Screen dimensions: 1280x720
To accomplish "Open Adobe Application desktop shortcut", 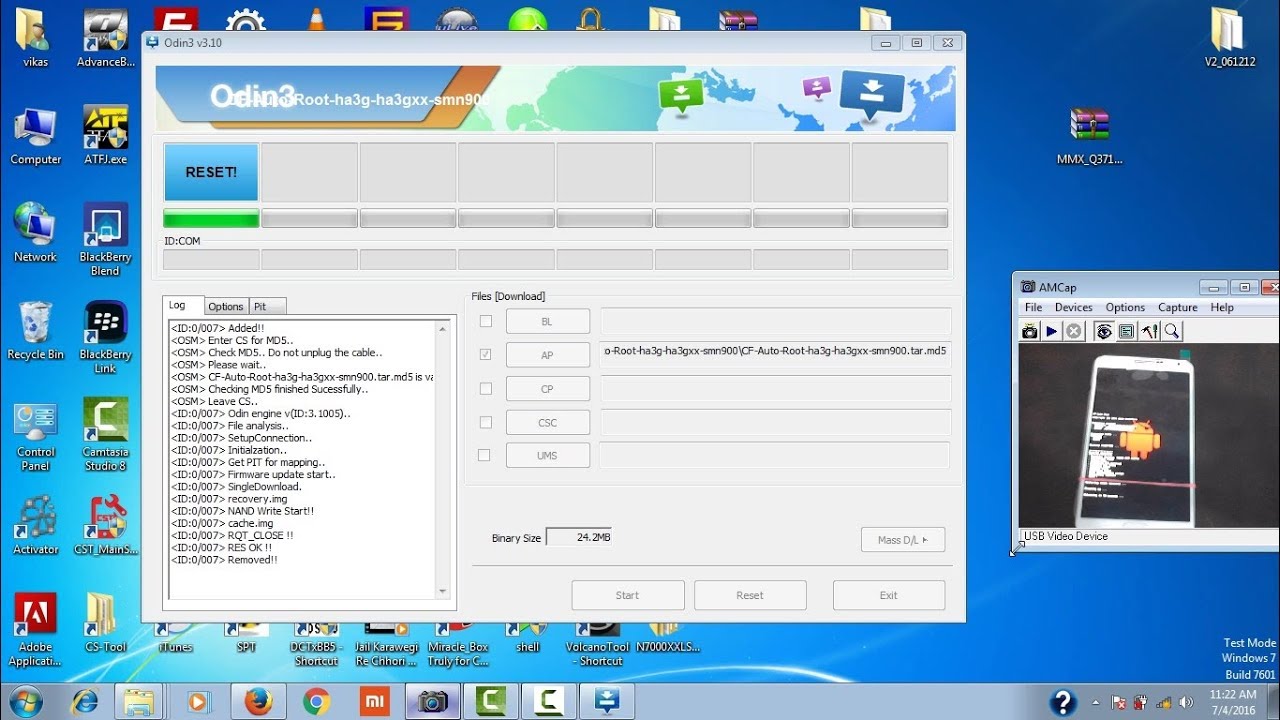I will (x=35, y=630).
